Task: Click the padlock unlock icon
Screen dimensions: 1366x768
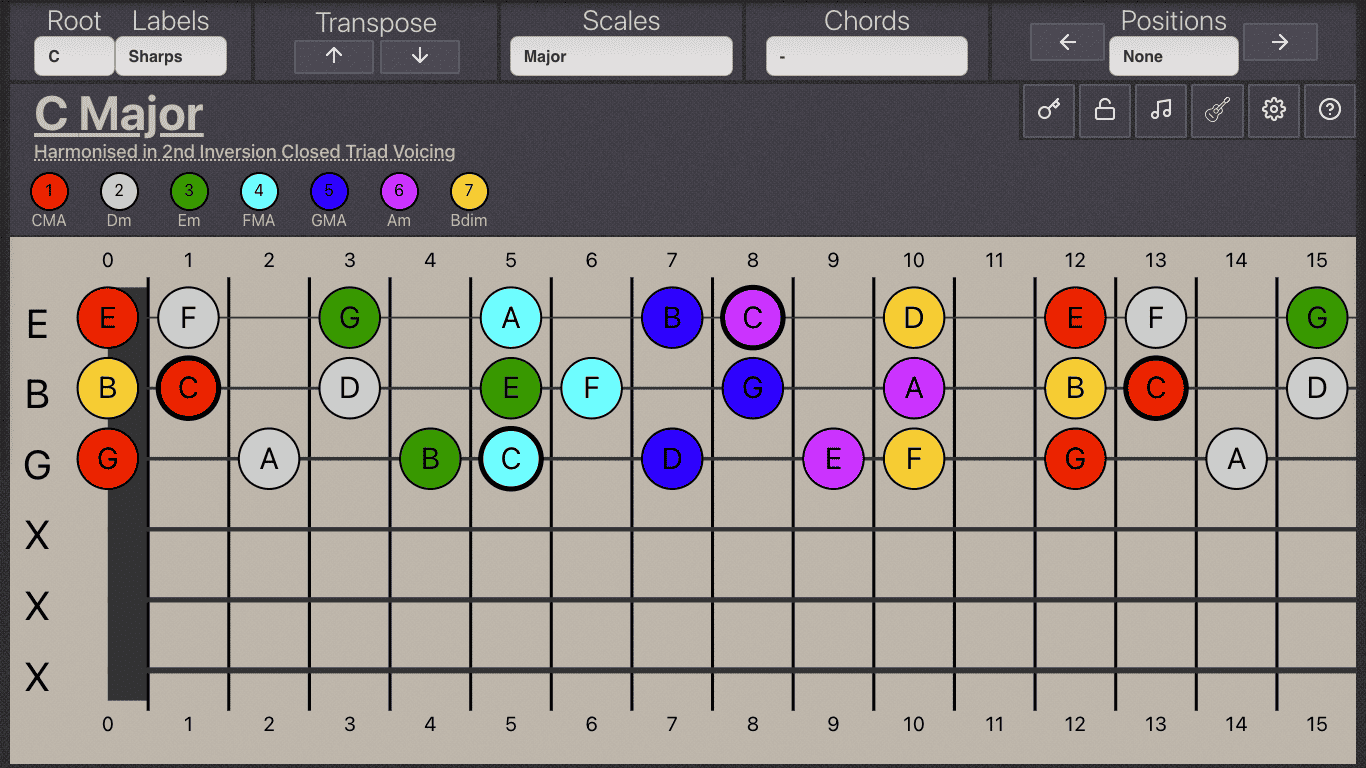Action: pos(1104,111)
